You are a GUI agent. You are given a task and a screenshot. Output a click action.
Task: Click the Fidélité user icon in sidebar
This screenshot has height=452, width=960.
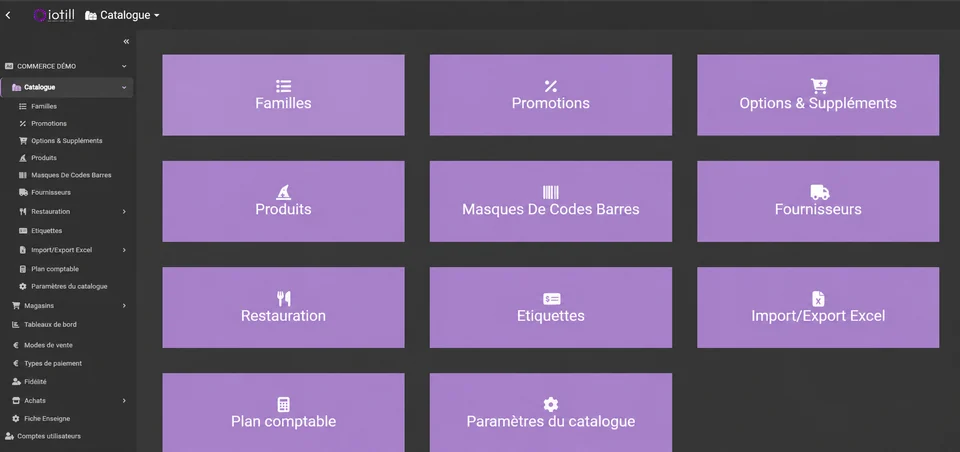coord(16,382)
